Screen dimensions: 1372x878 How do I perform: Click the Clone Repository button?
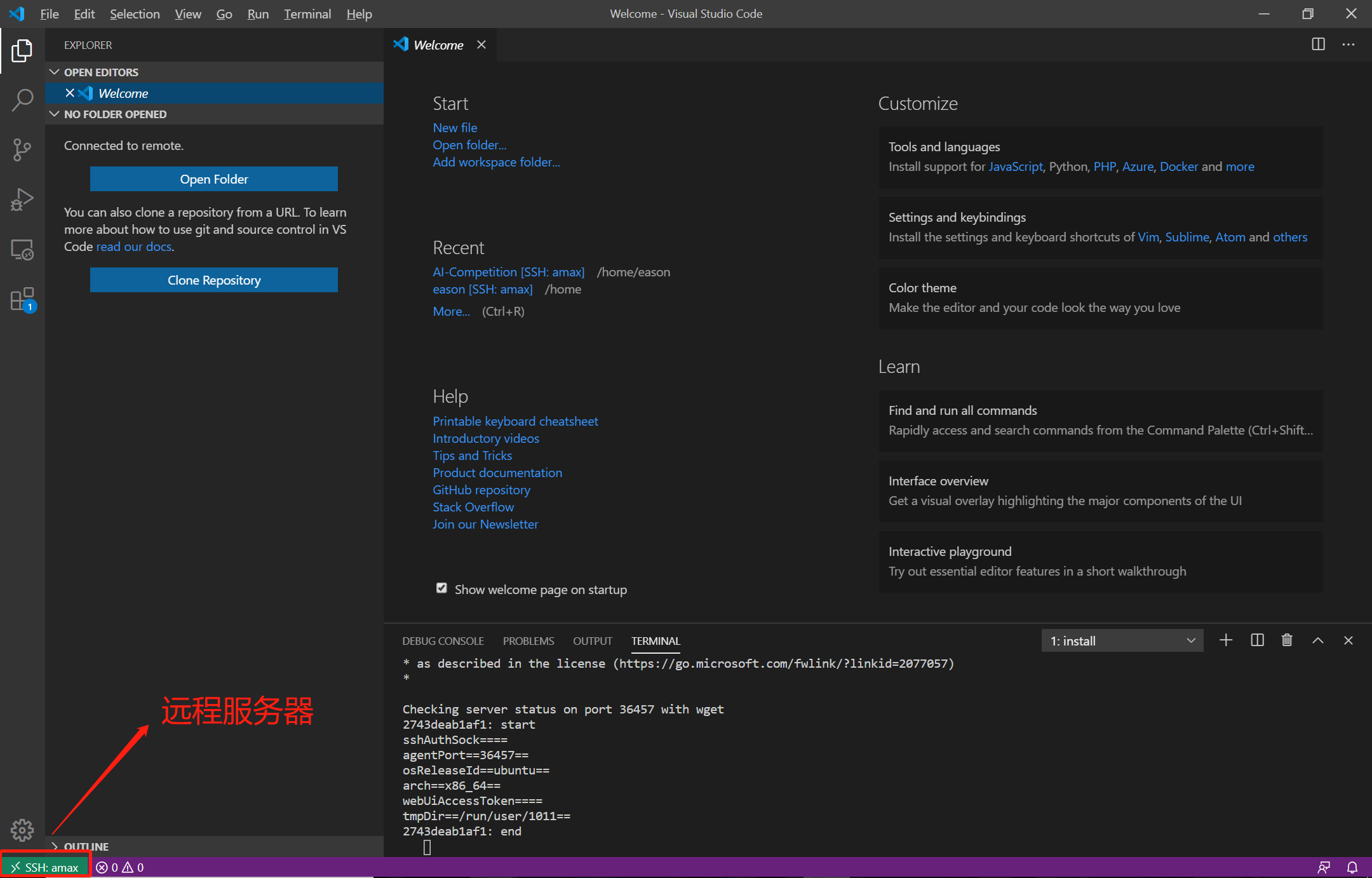click(214, 280)
